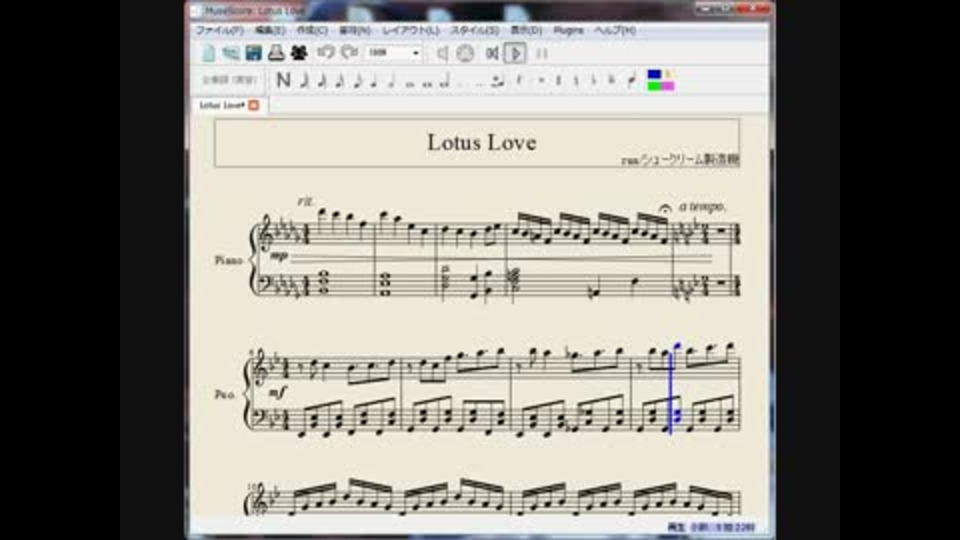Apply double sharp accidental

[x=541, y=80]
